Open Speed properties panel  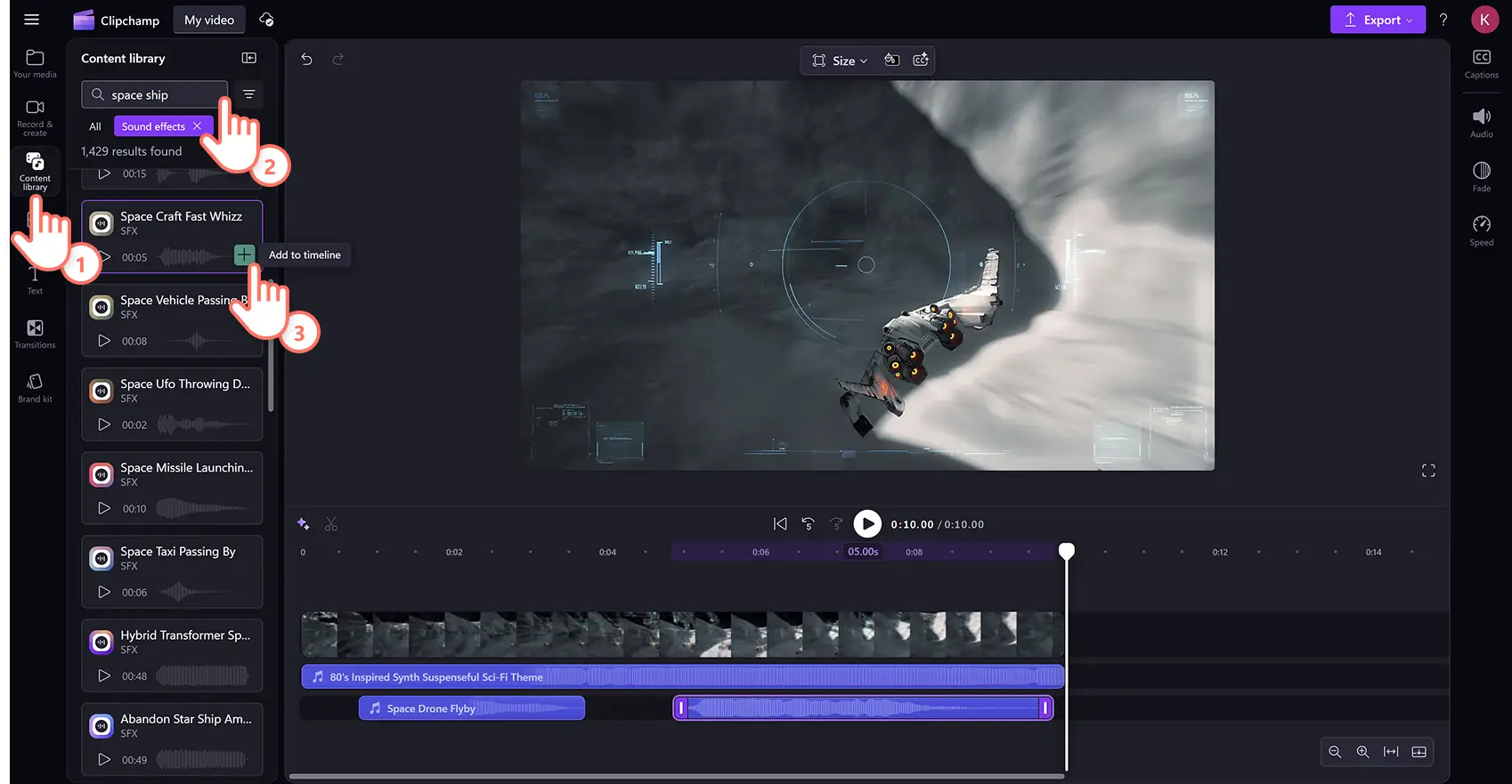1482,230
